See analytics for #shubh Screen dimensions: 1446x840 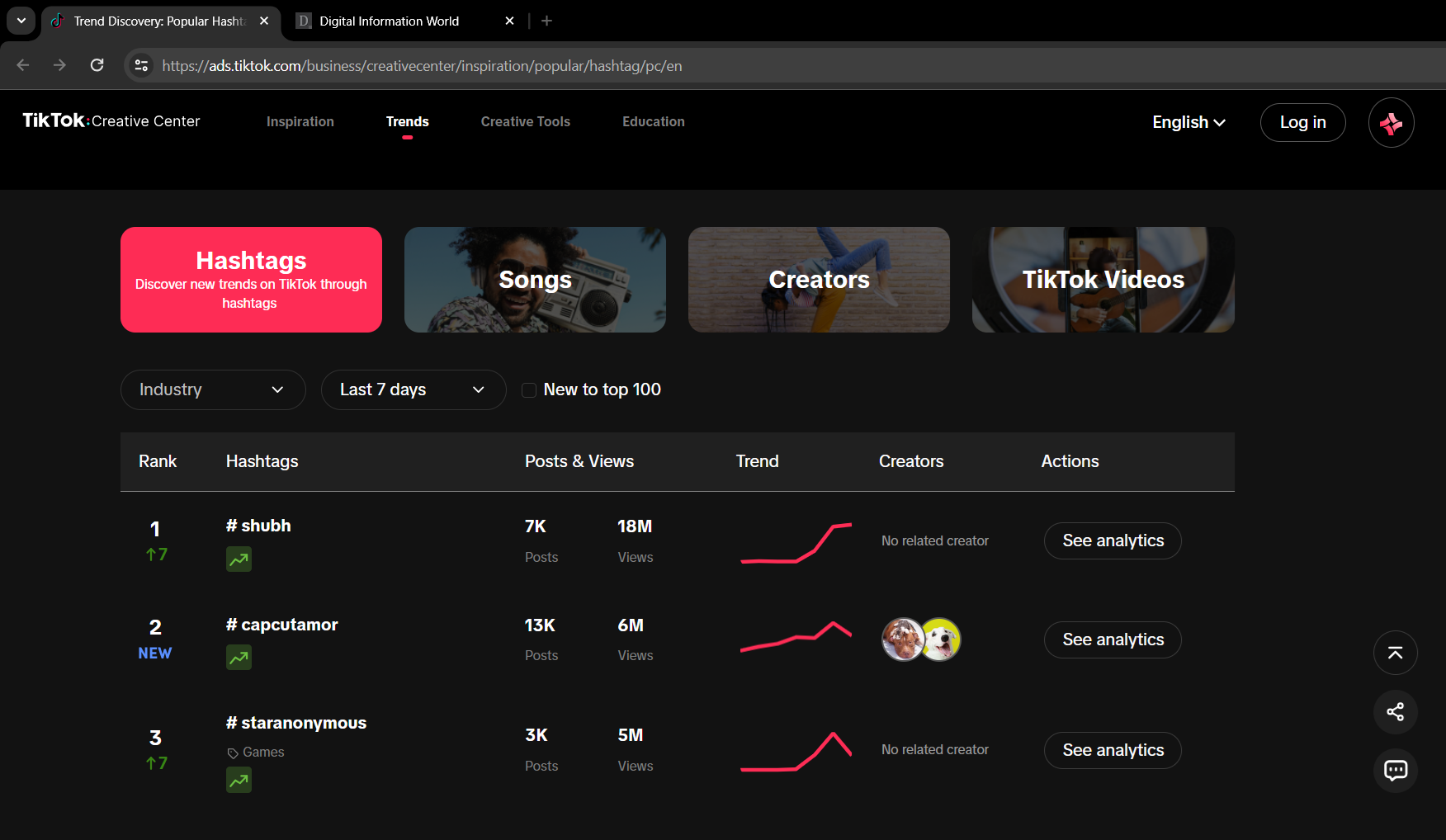[1113, 540]
